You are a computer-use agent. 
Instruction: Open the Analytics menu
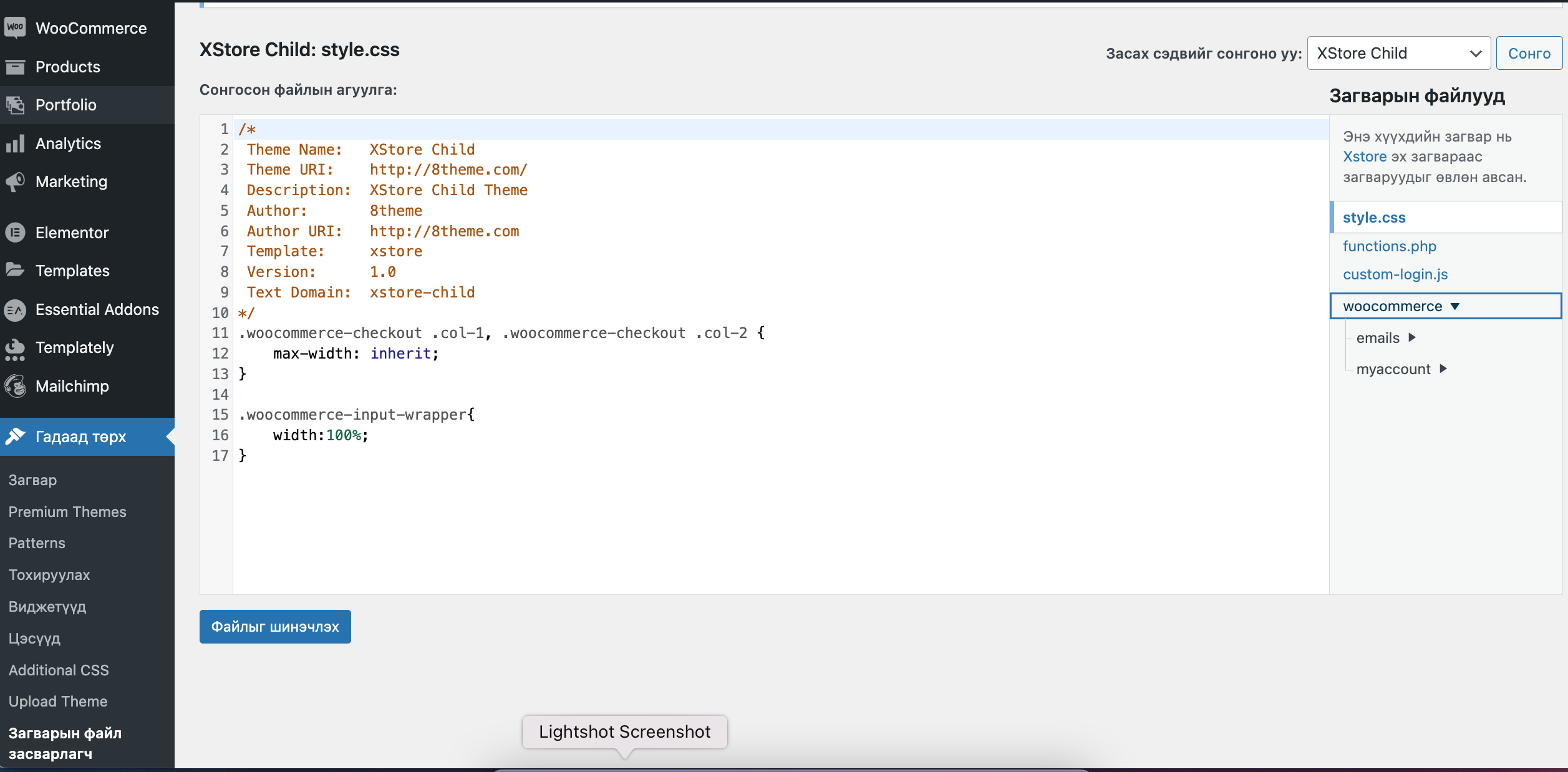[x=87, y=143]
